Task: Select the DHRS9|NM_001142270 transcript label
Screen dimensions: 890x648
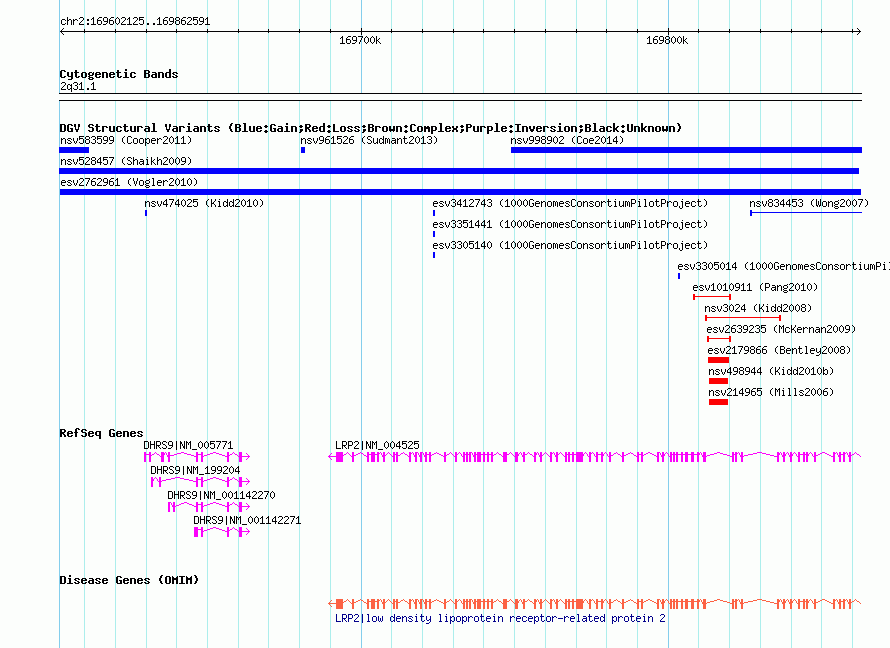Action: click(x=221, y=495)
